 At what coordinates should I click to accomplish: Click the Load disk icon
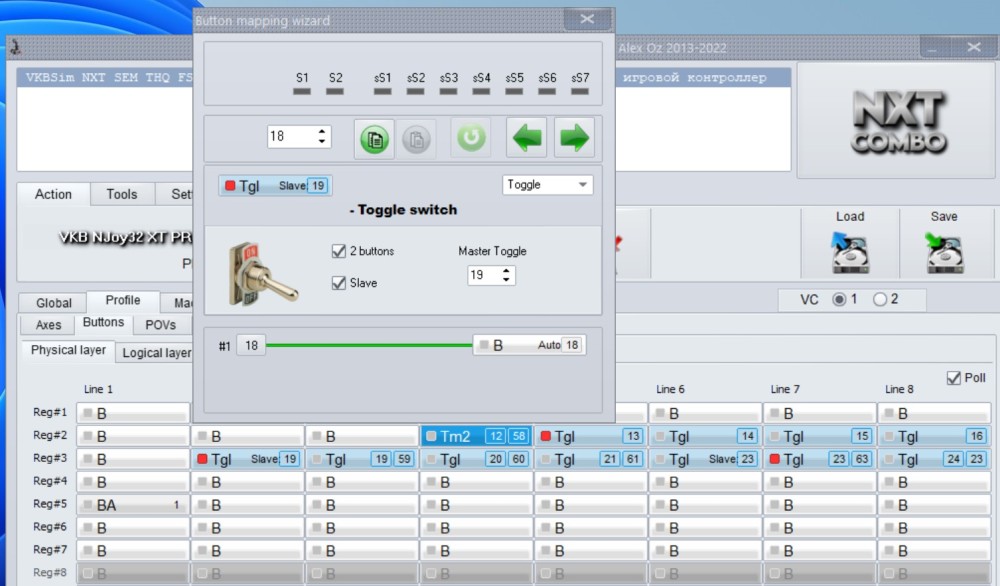850,253
